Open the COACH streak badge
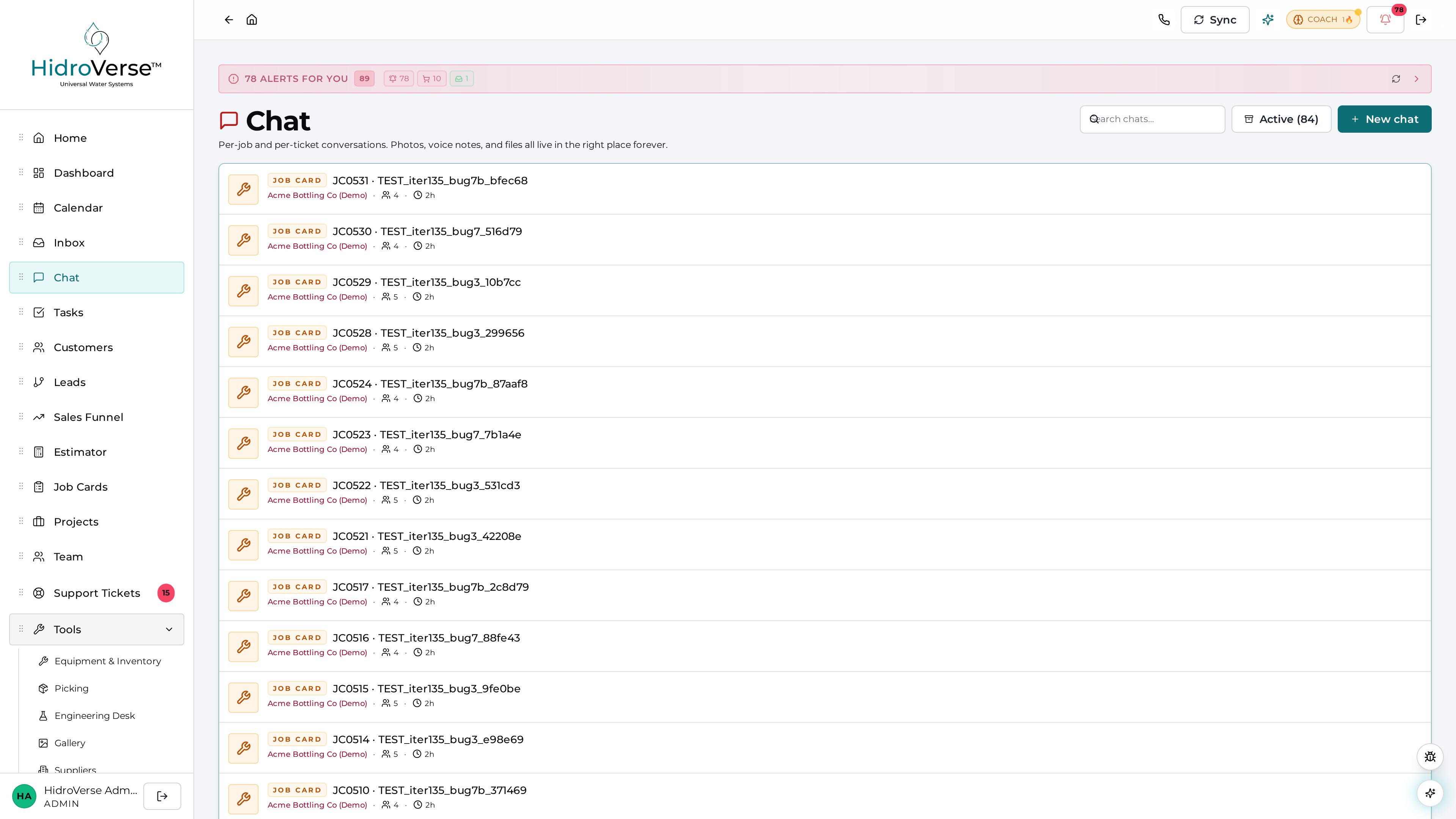 [x=1323, y=20]
